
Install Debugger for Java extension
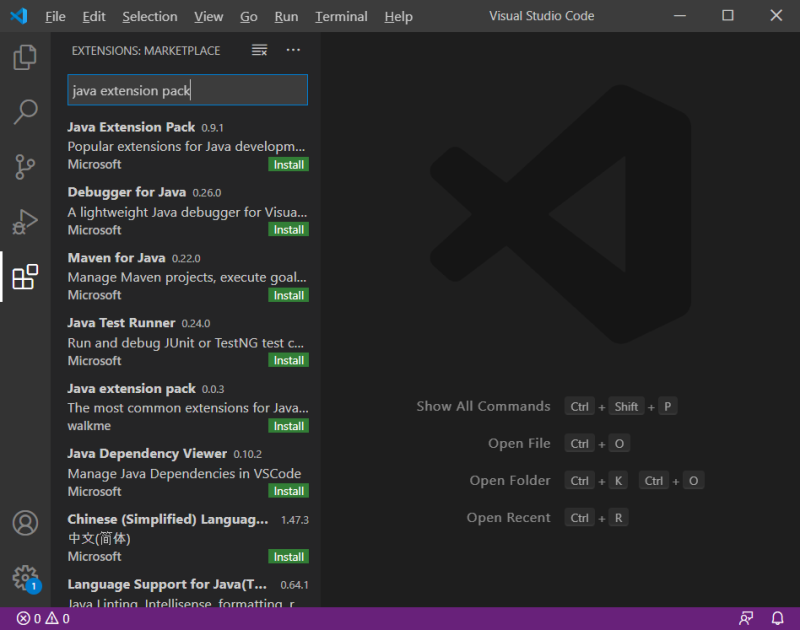click(x=288, y=230)
